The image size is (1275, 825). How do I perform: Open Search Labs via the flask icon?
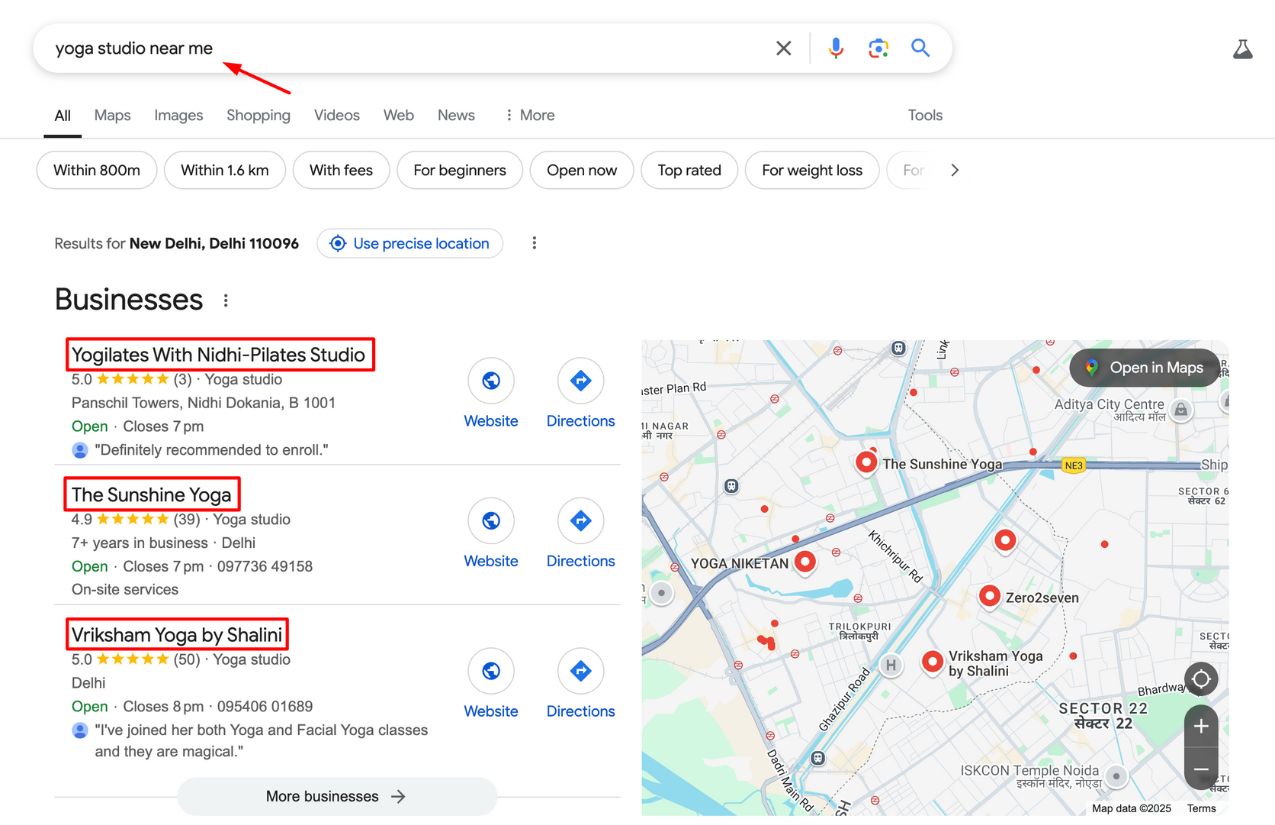tap(1242, 47)
